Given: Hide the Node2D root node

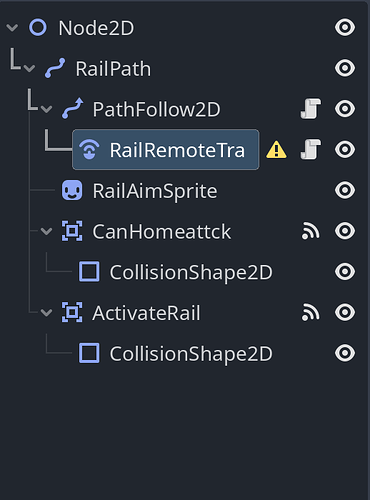Looking at the screenshot, I should coord(345,27).
